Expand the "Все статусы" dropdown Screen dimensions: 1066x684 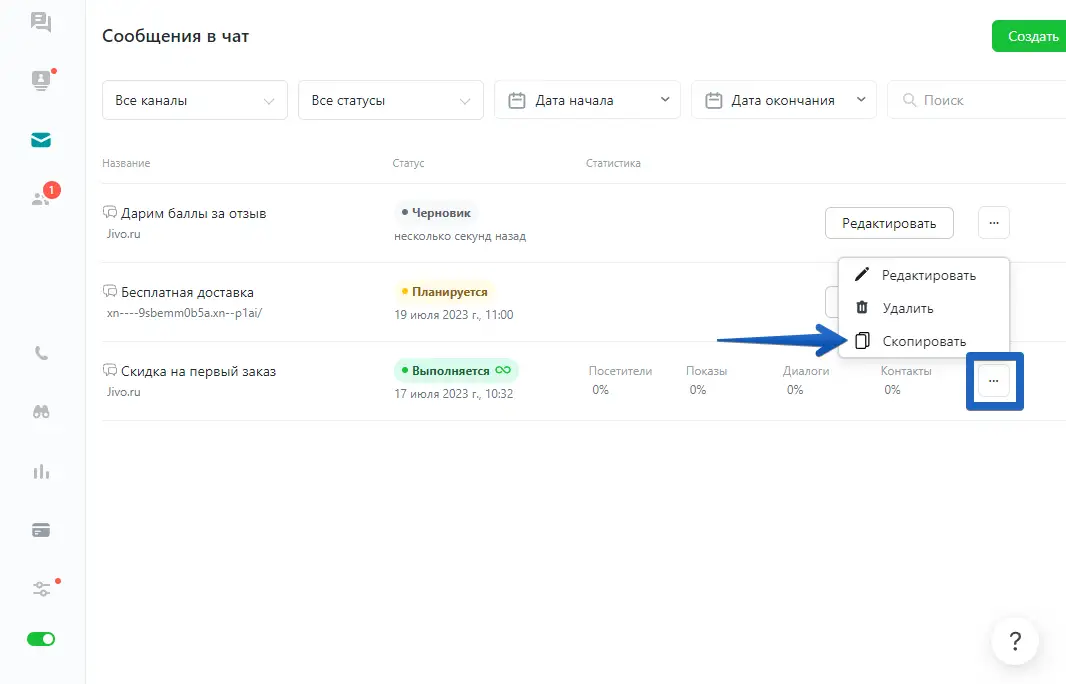coord(391,100)
